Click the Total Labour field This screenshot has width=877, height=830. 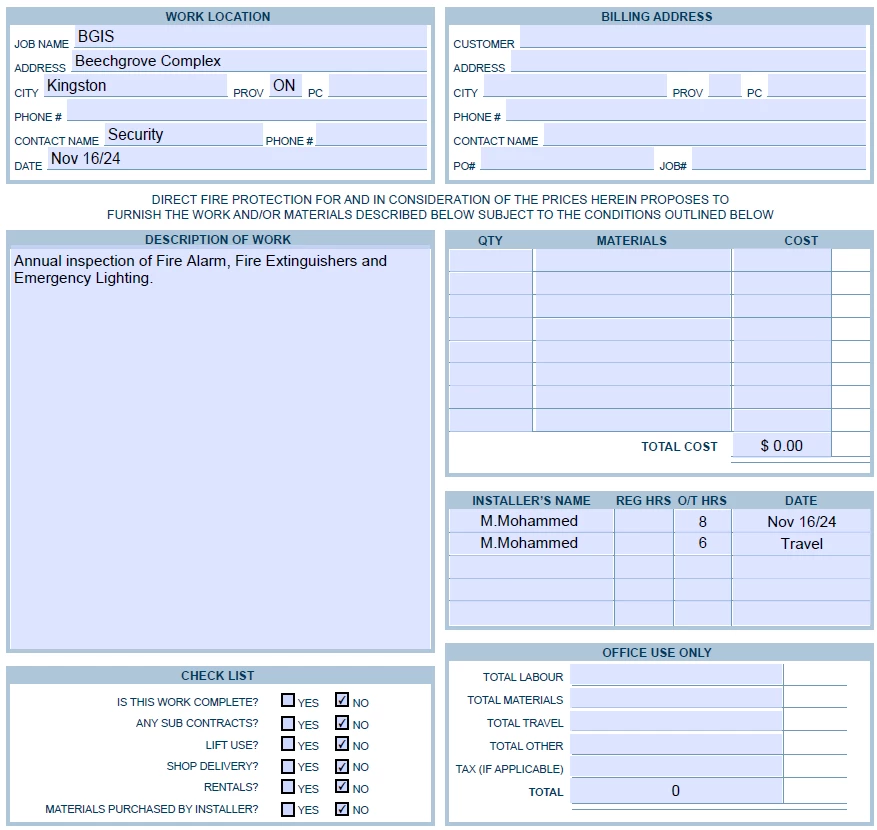click(x=677, y=675)
